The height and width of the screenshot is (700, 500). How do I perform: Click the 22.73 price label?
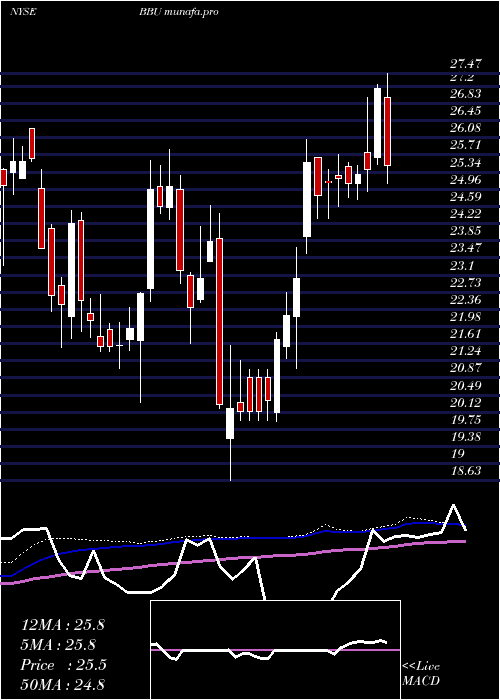(466, 283)
